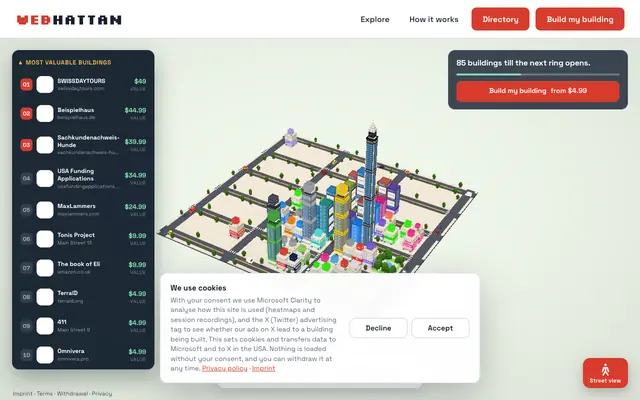The width and height of the screenshot is (640, 400).
Task: Click the rank 04 badge
Action: pos(27,178)
